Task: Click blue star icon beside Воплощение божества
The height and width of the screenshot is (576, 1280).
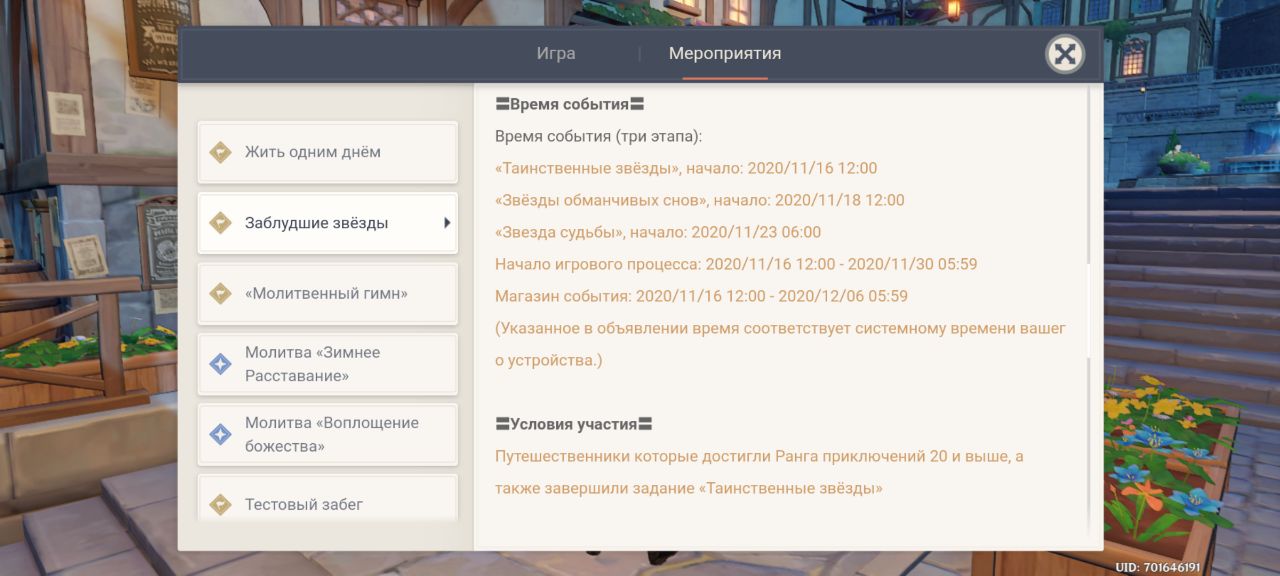Action: click(220, 434)
